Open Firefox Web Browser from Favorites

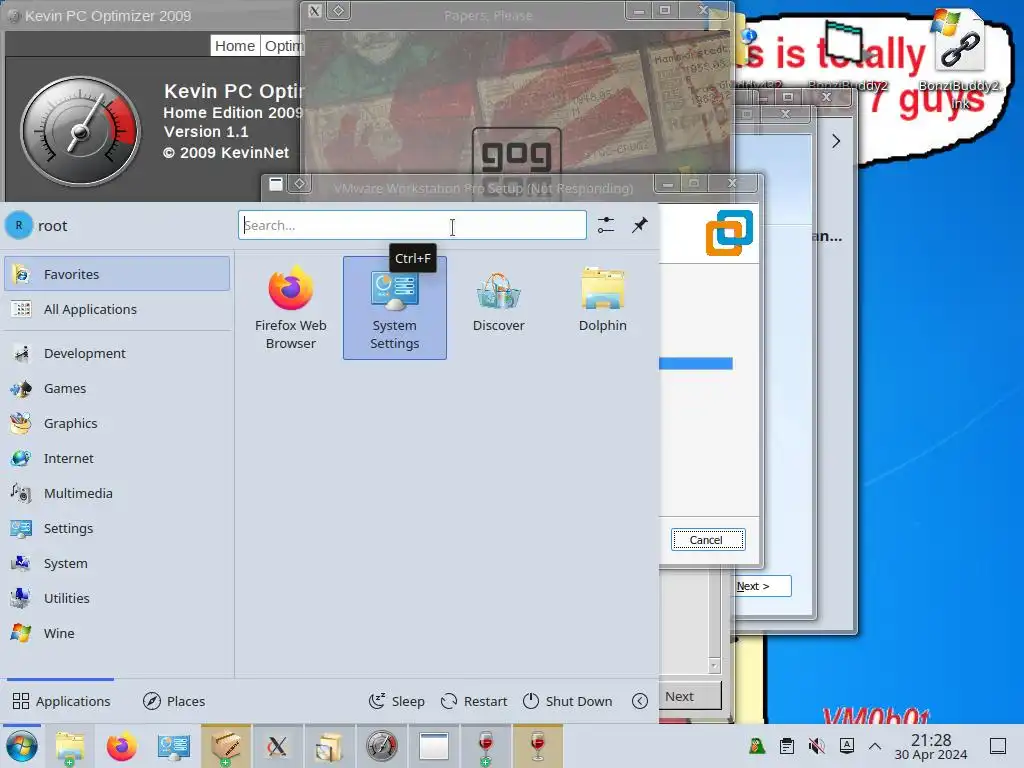[291, 308]
